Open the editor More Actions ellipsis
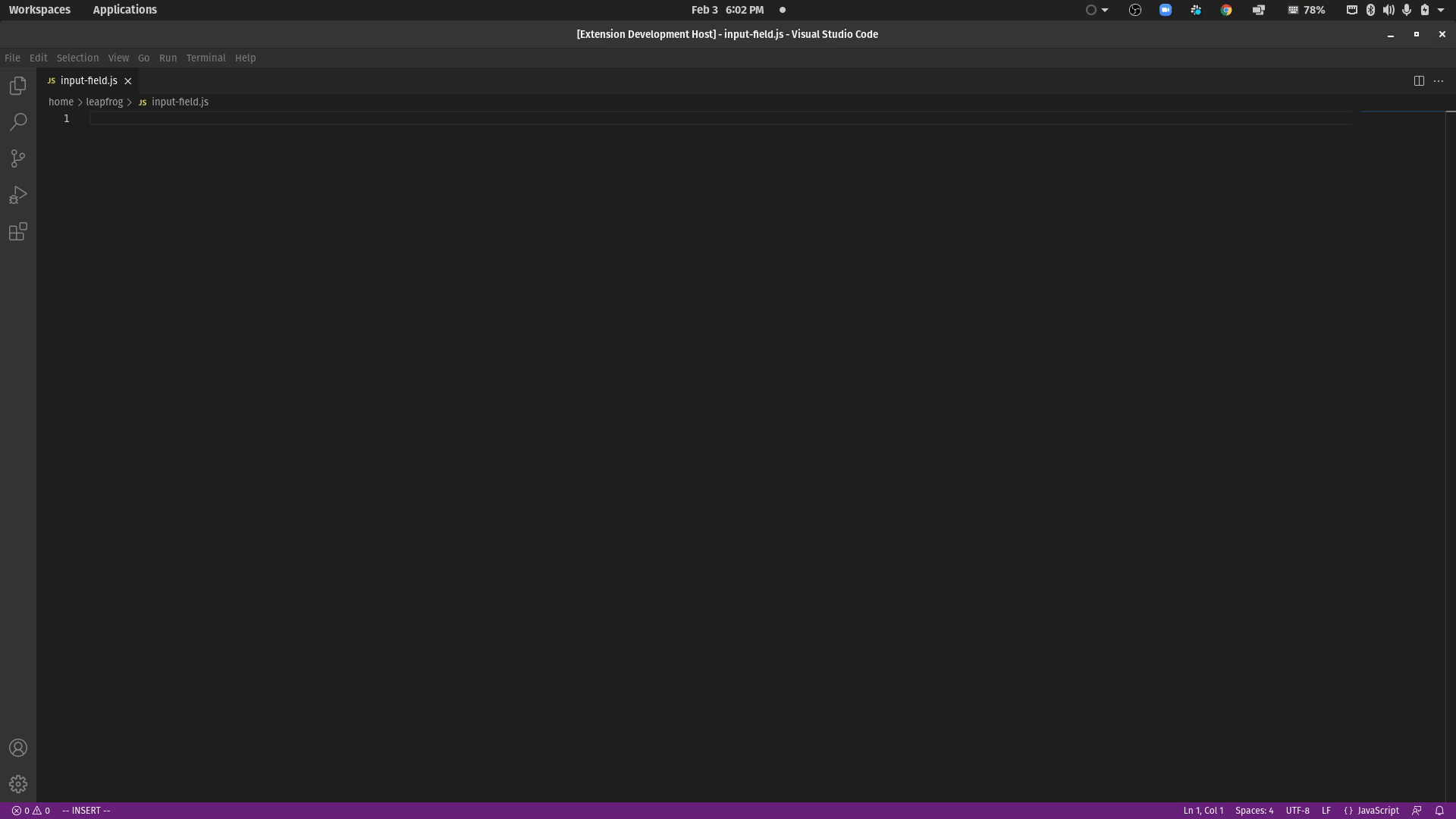 click(x=1439, y=80)
